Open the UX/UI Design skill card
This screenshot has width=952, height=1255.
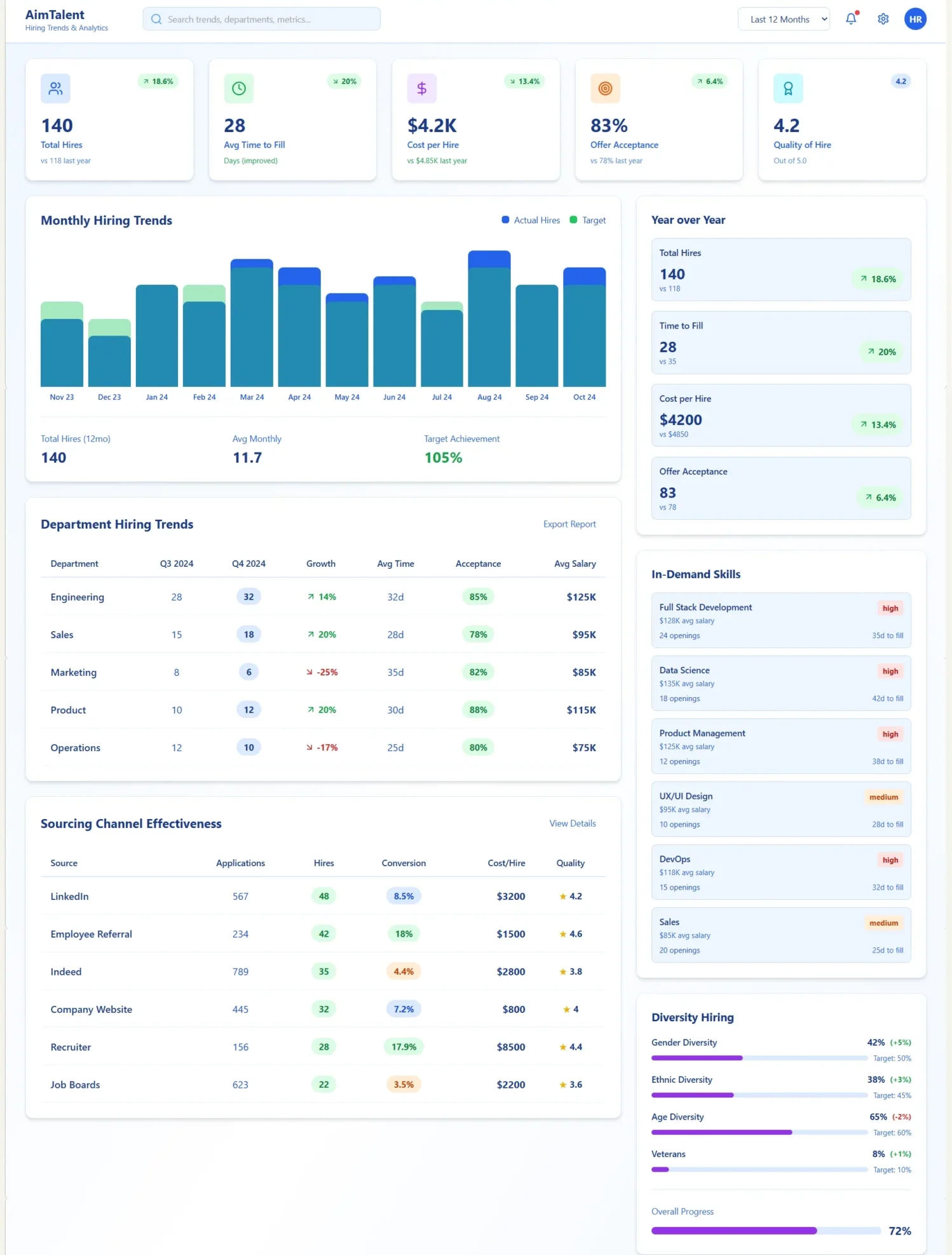[x=781, y=809]
